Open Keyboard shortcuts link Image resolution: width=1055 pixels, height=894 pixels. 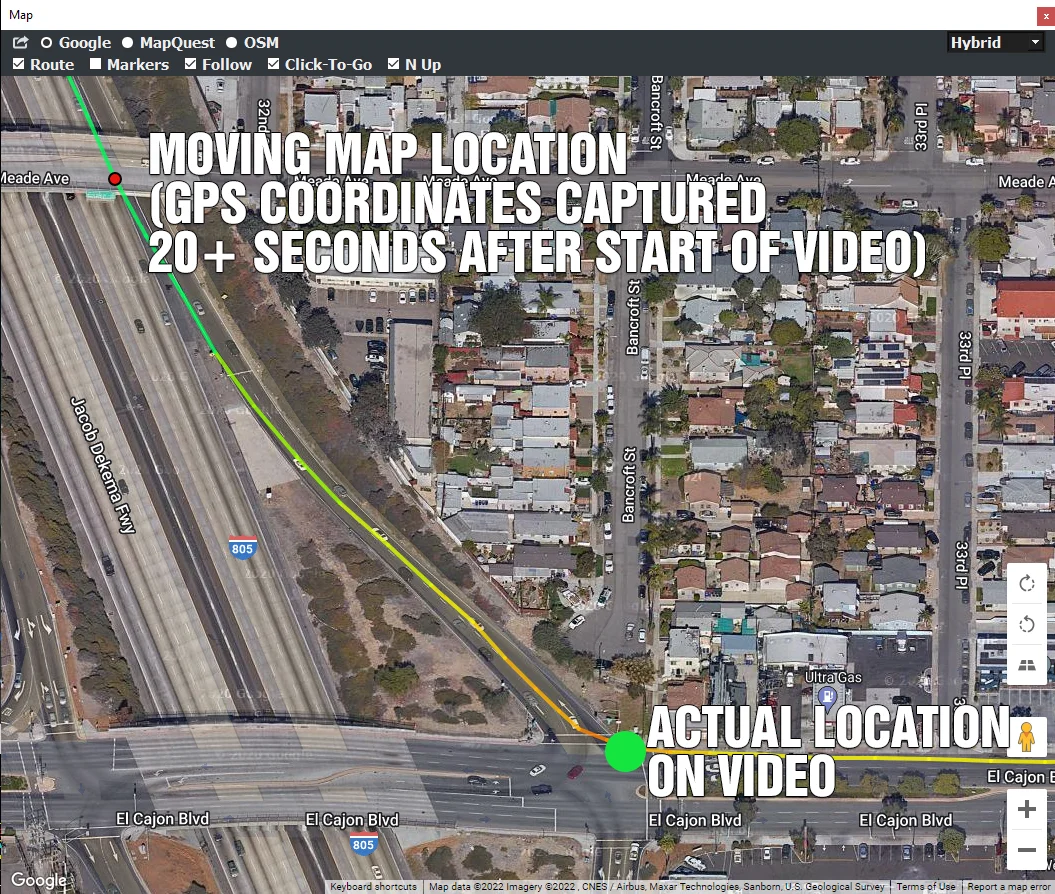[373, 887]
